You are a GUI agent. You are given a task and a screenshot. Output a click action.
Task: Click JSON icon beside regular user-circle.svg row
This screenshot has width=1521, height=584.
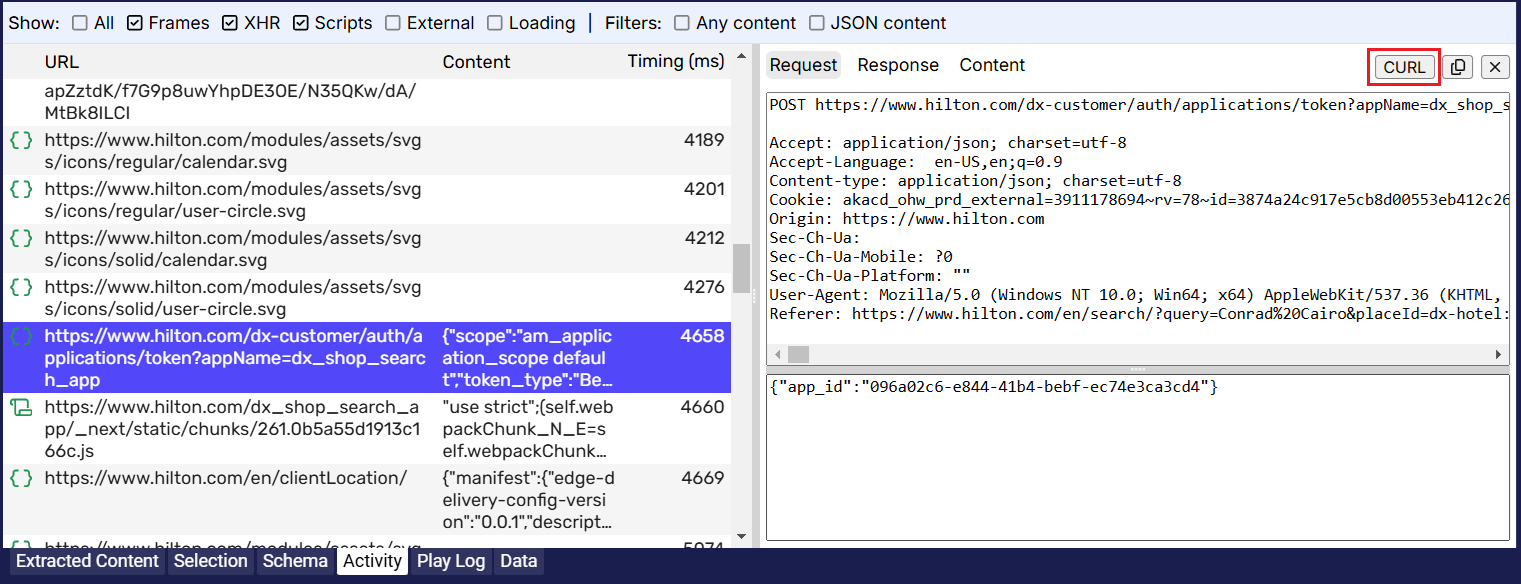pyautogui.click(x=21, y=190)
